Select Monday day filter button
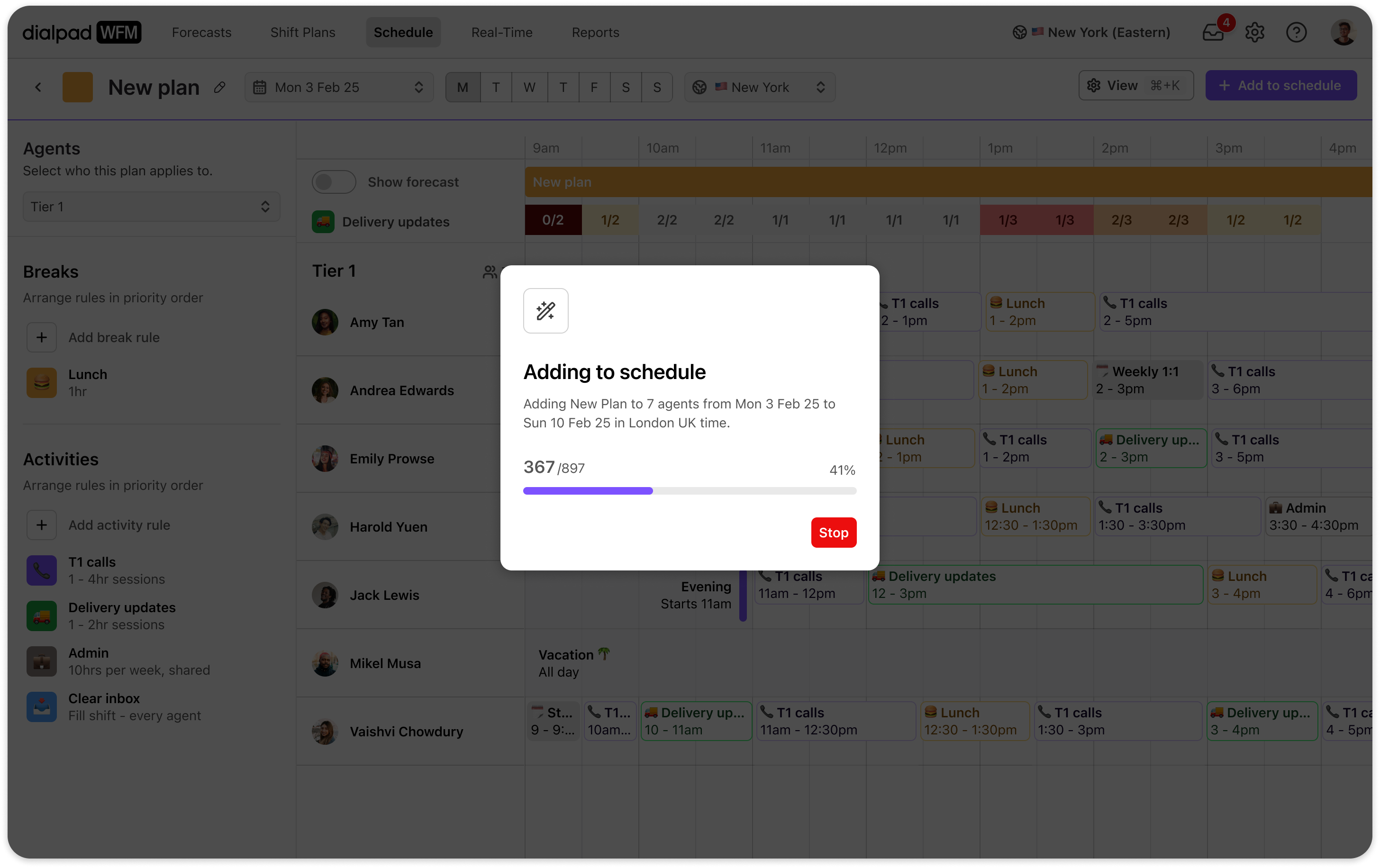 (462, 87)
